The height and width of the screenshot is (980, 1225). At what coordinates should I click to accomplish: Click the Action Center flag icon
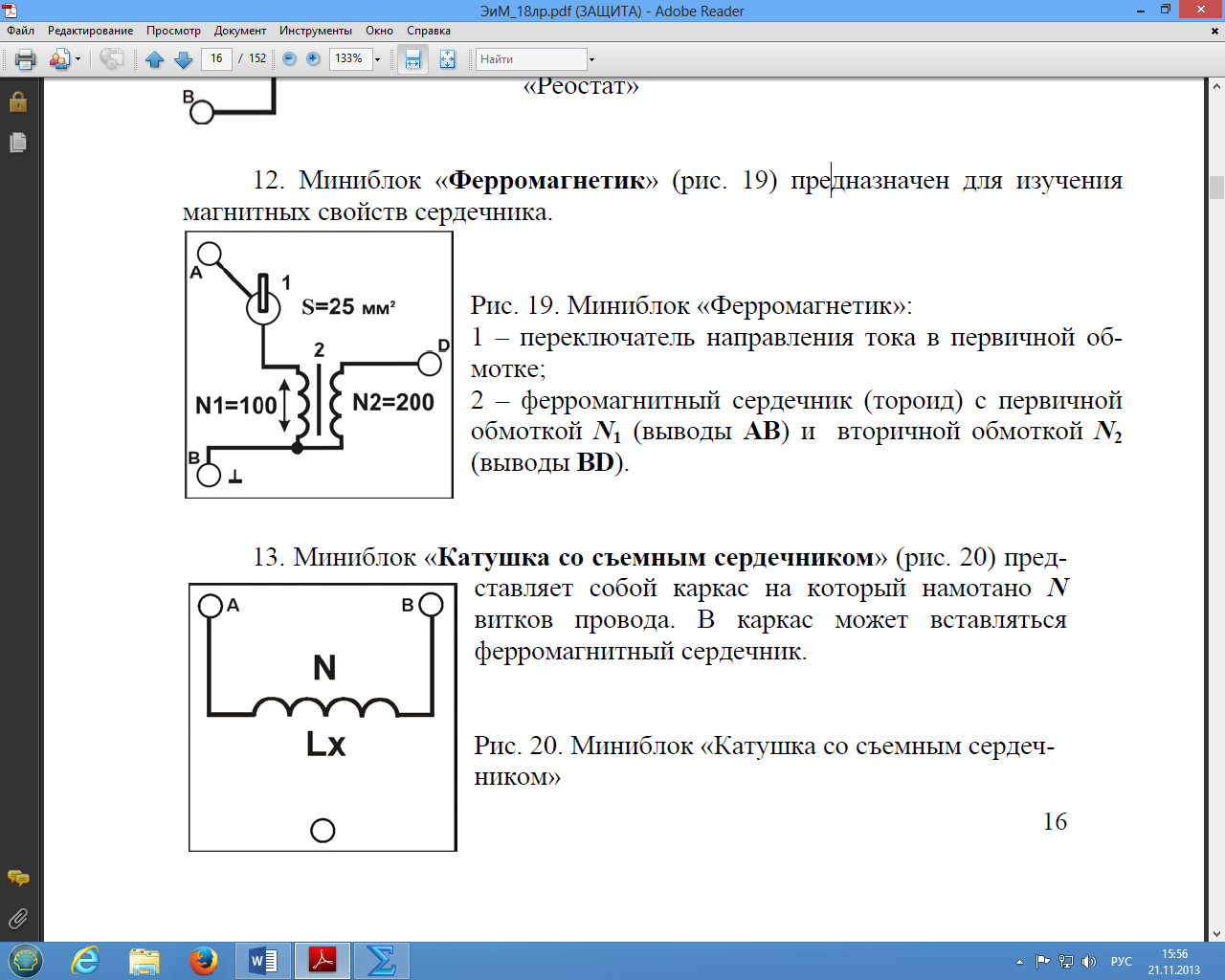click(1043, 962)
